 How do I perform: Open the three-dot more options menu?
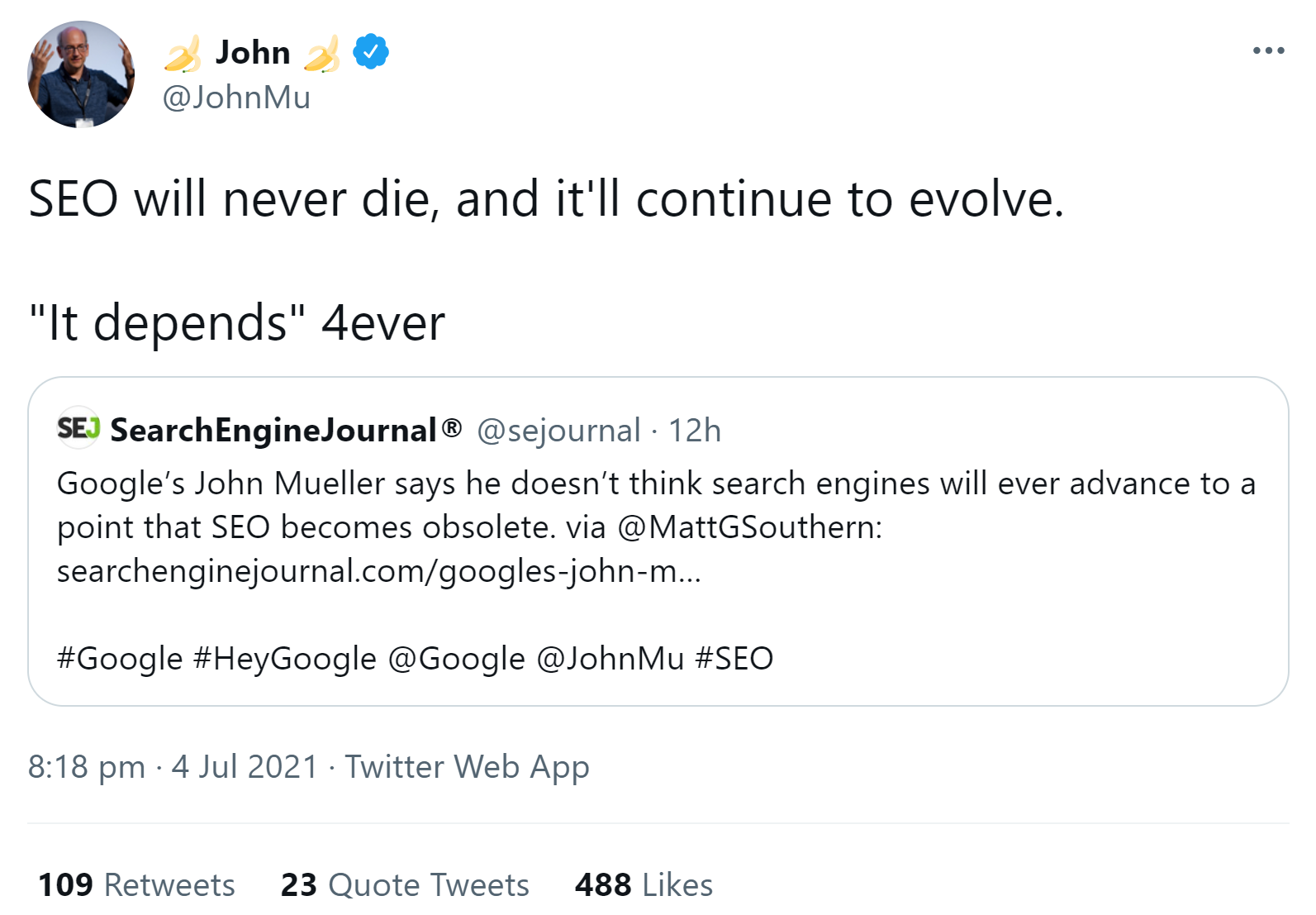pyautogui.click(x=1266, y=51)
